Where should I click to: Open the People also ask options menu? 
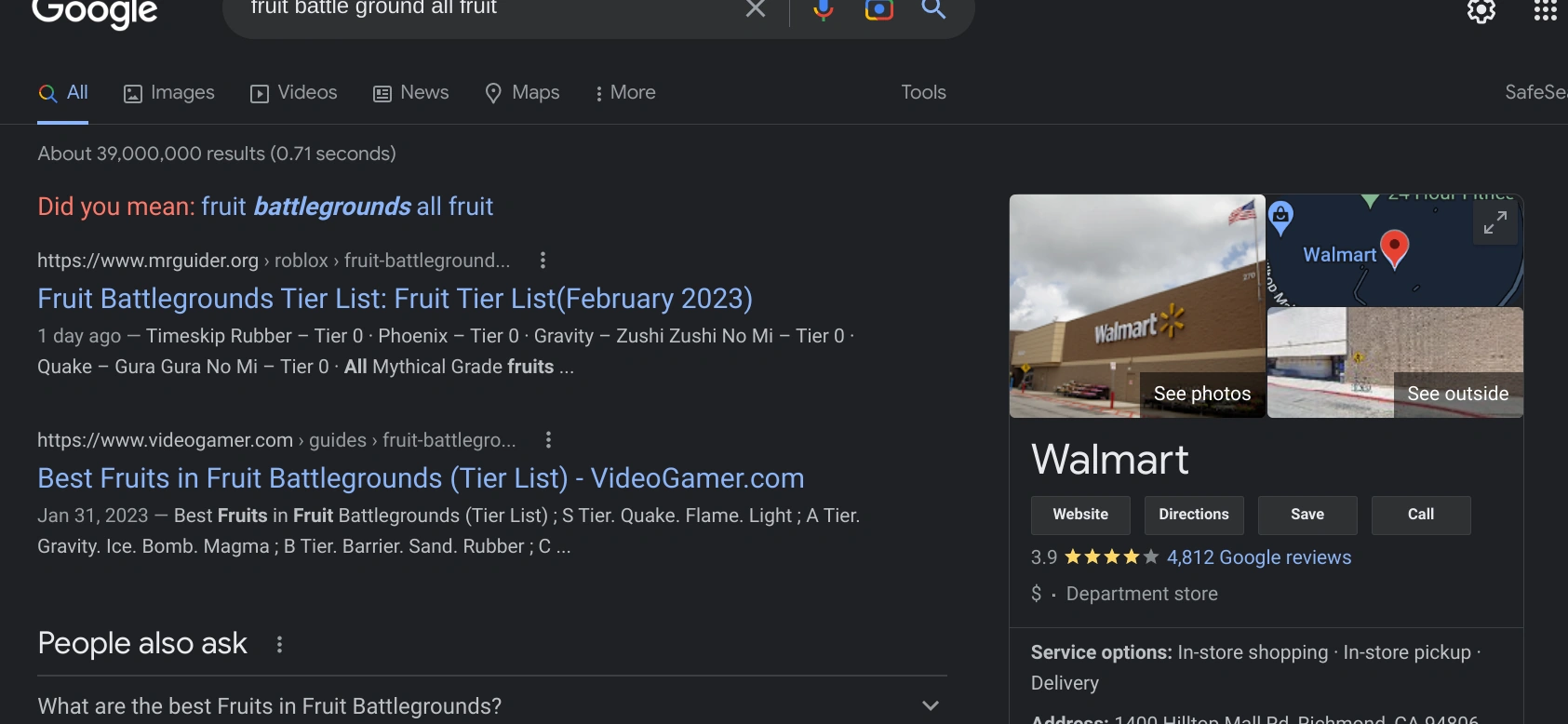[x=279, y=644]
